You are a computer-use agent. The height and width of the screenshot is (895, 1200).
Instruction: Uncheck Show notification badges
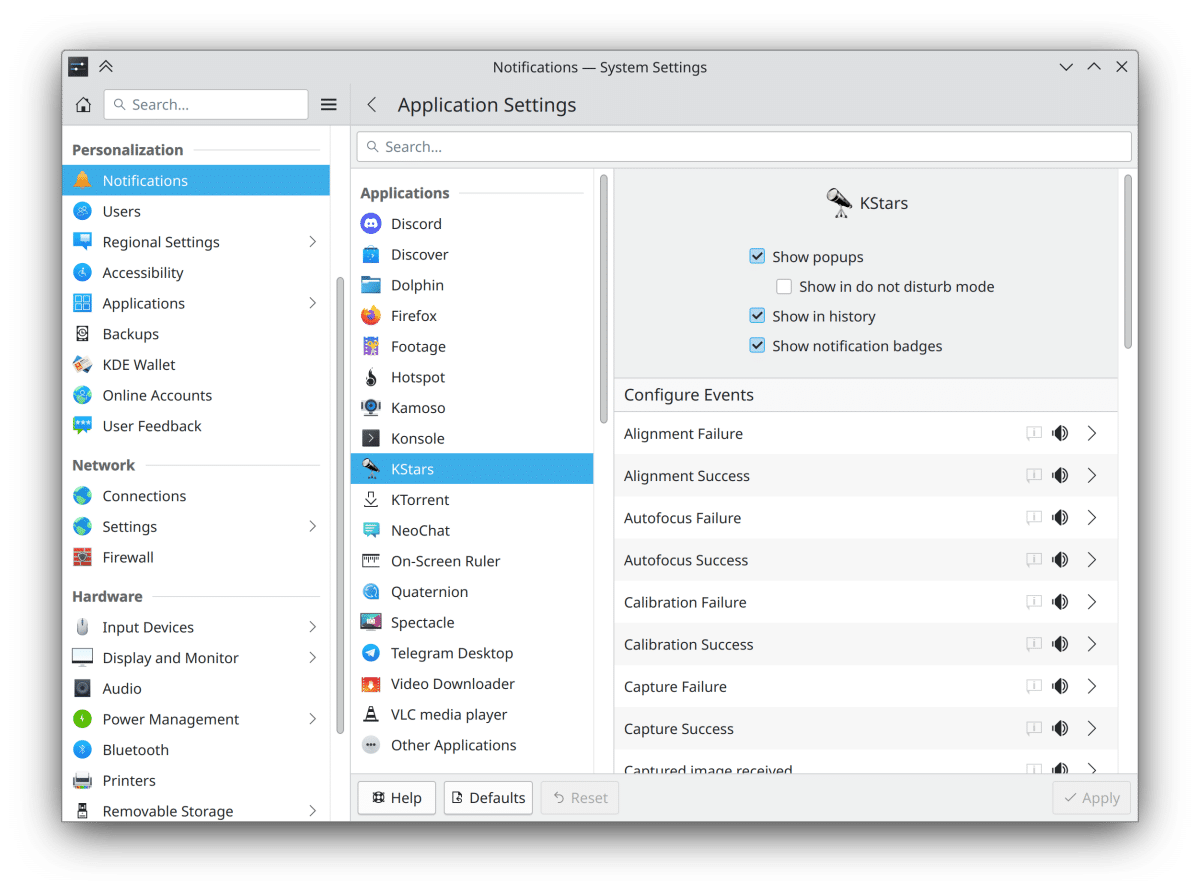[757, 346]
